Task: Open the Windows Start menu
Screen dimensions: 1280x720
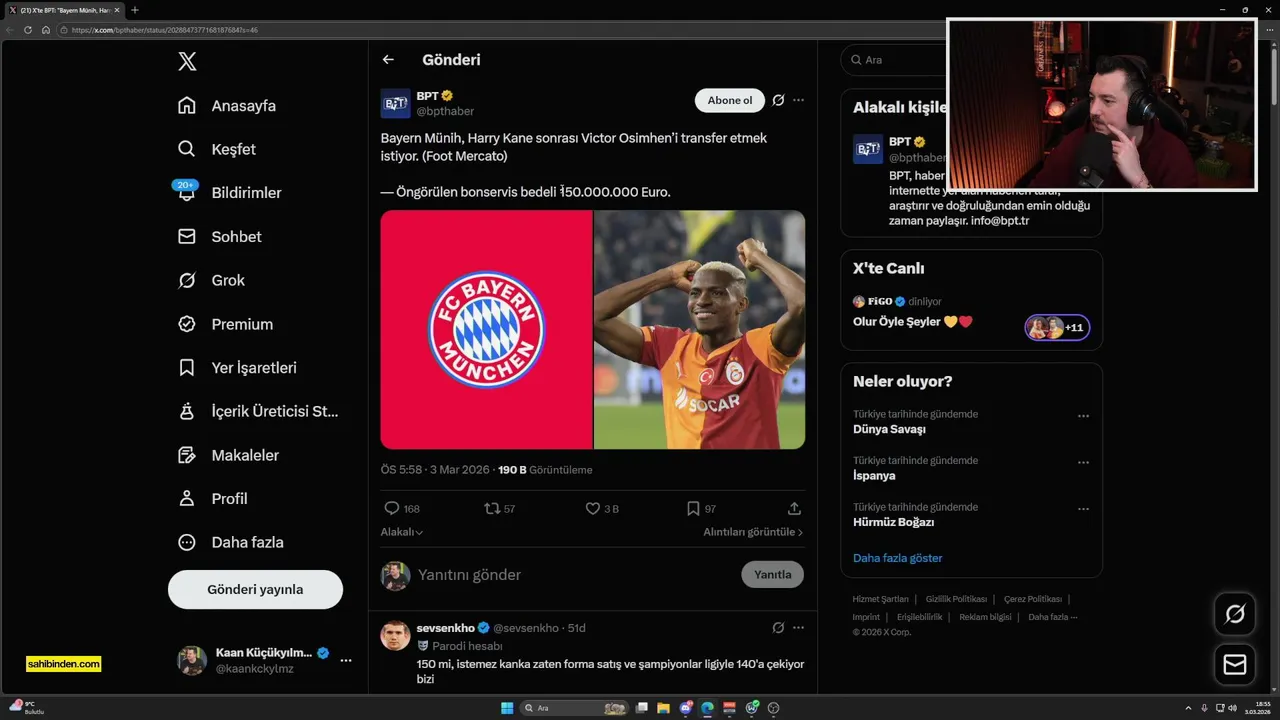Action: pos(507,708)
